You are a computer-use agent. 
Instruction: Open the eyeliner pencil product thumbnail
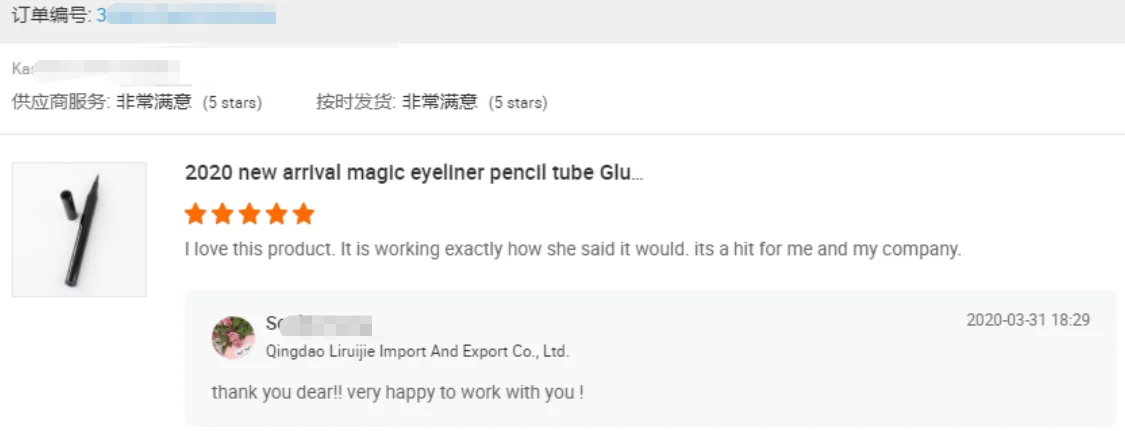coord(79,230)
